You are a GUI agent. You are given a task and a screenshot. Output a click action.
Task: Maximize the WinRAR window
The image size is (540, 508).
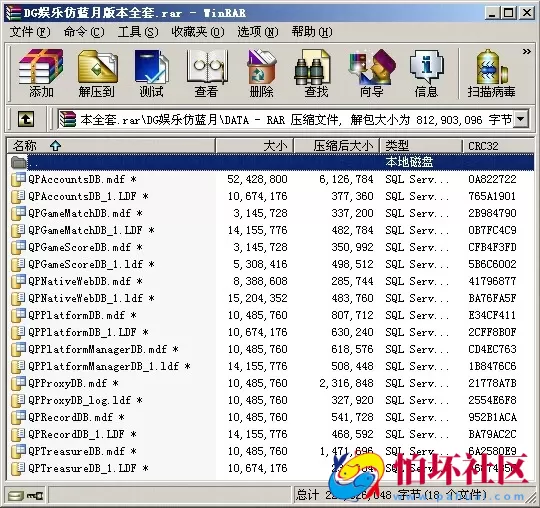pyautogui.click(x=509, y=13)
